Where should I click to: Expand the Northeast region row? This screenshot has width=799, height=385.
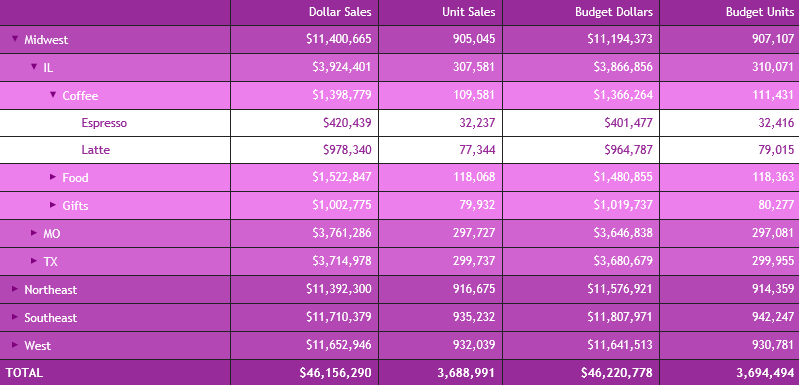[x=15, y=289]
